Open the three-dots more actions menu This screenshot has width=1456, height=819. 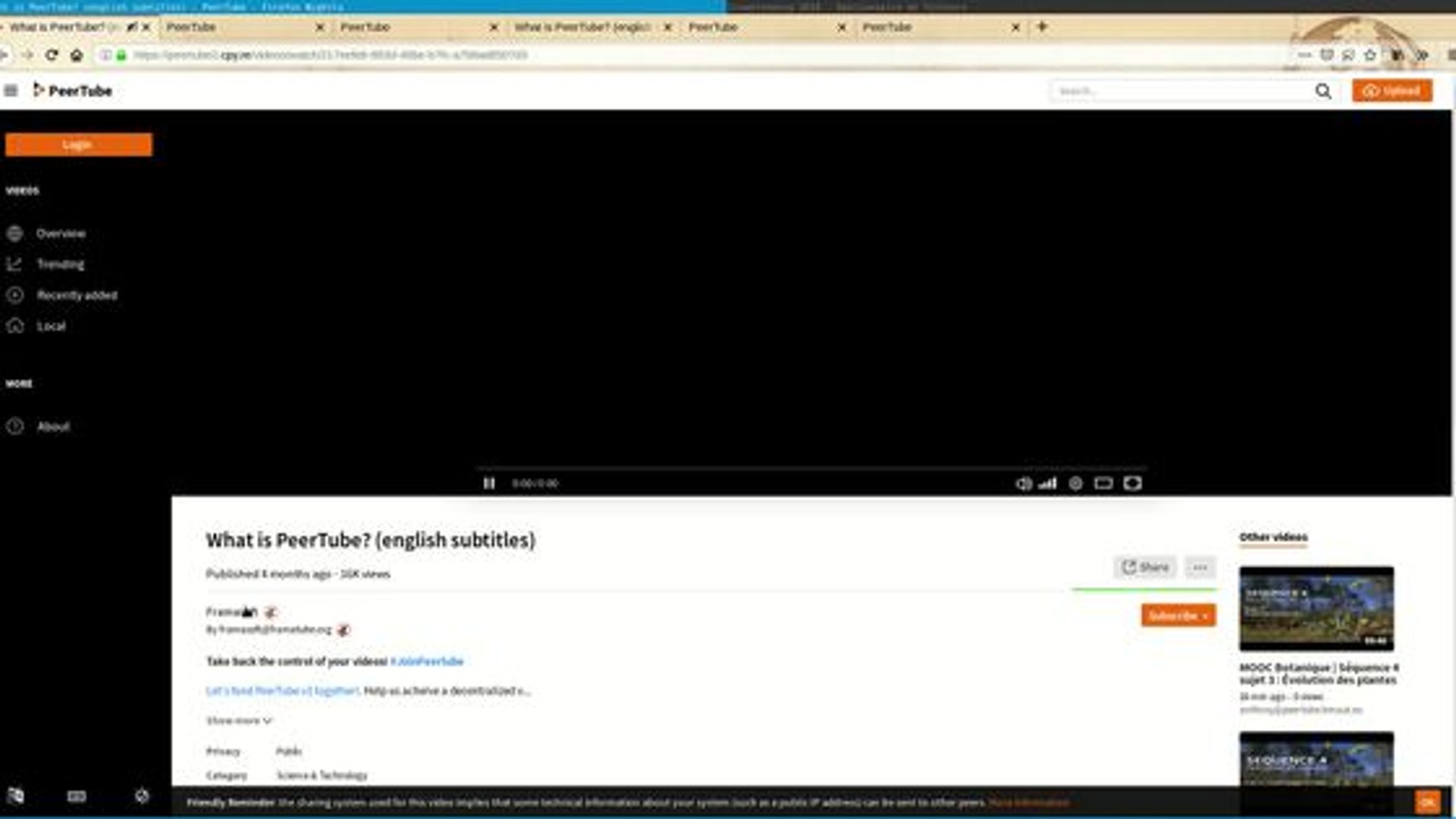(x=1200, y=567)
